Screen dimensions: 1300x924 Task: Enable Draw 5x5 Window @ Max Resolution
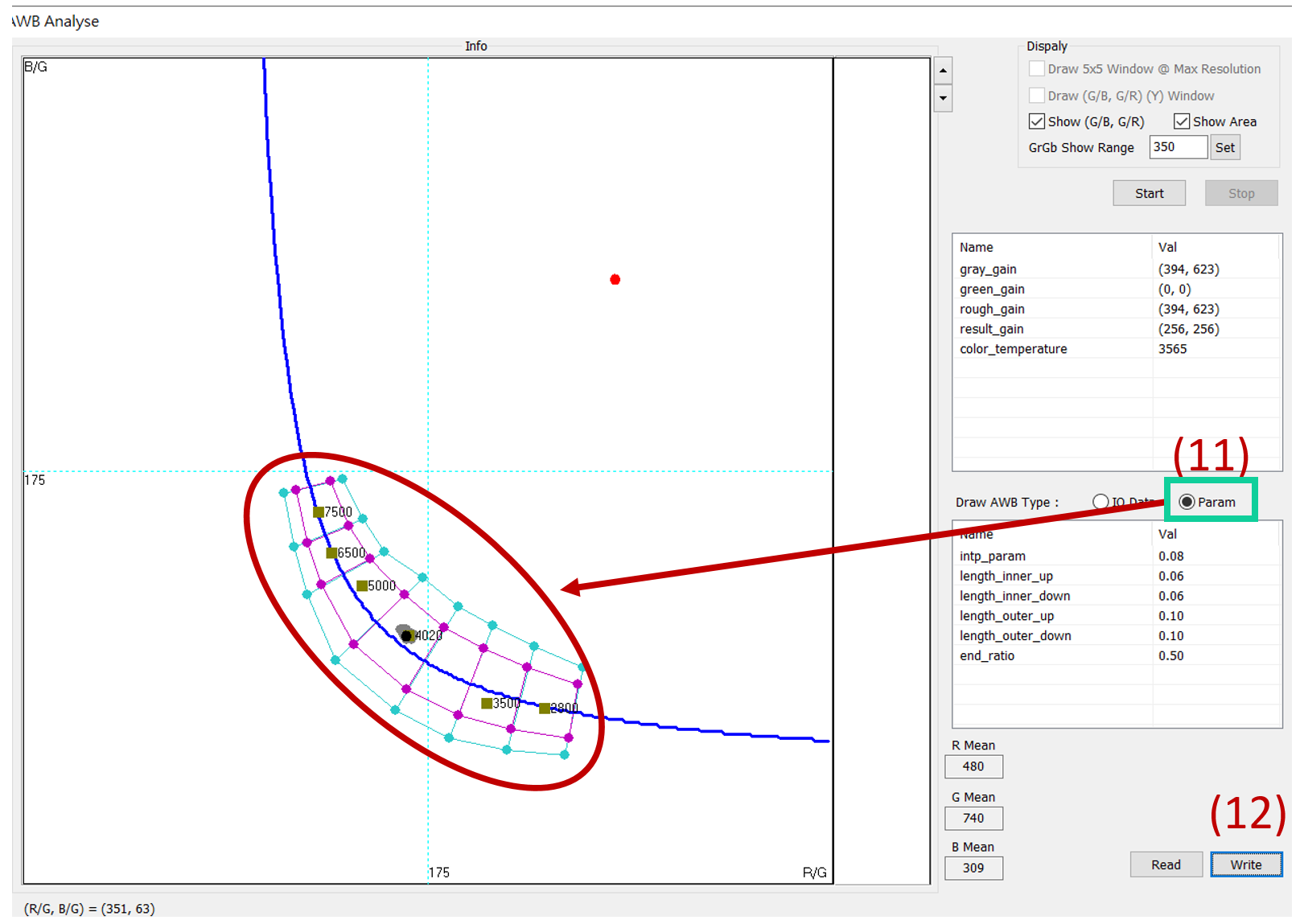[x=1037, y=69]
